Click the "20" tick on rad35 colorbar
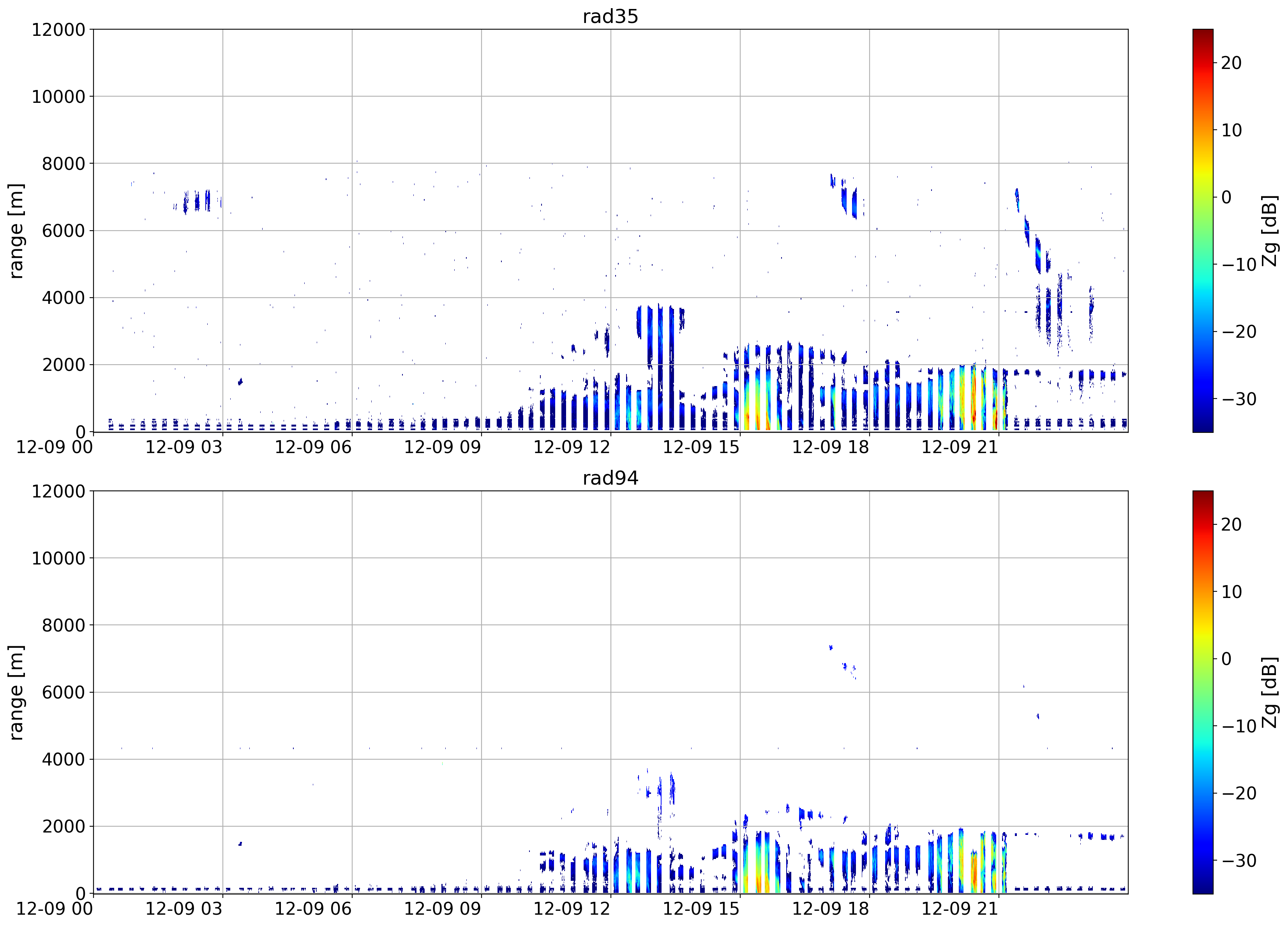This screenshot has height=926, width=1288. pyautogui.click(x=1231, y=63)
